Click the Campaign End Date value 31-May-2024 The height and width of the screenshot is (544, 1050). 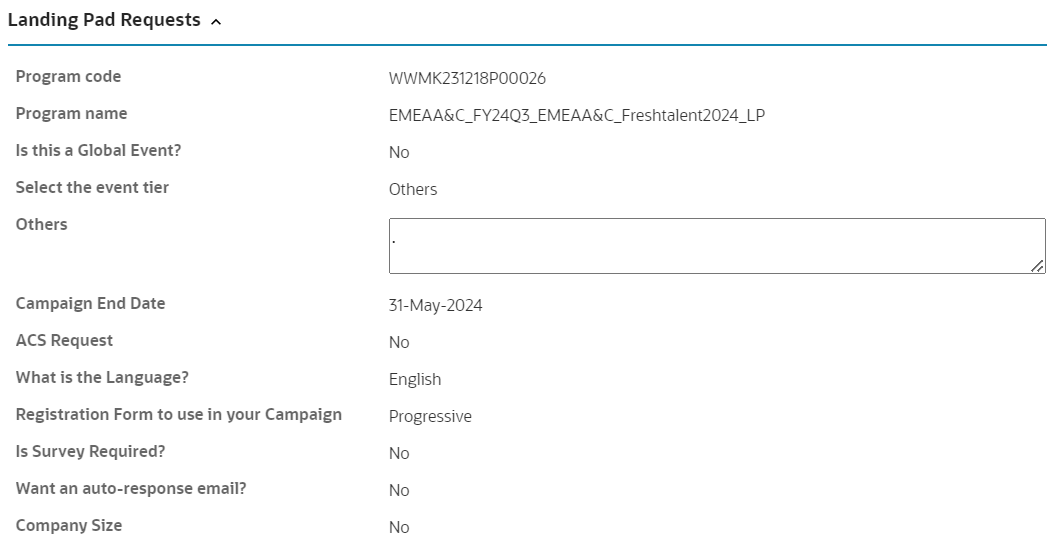(435, 305)
